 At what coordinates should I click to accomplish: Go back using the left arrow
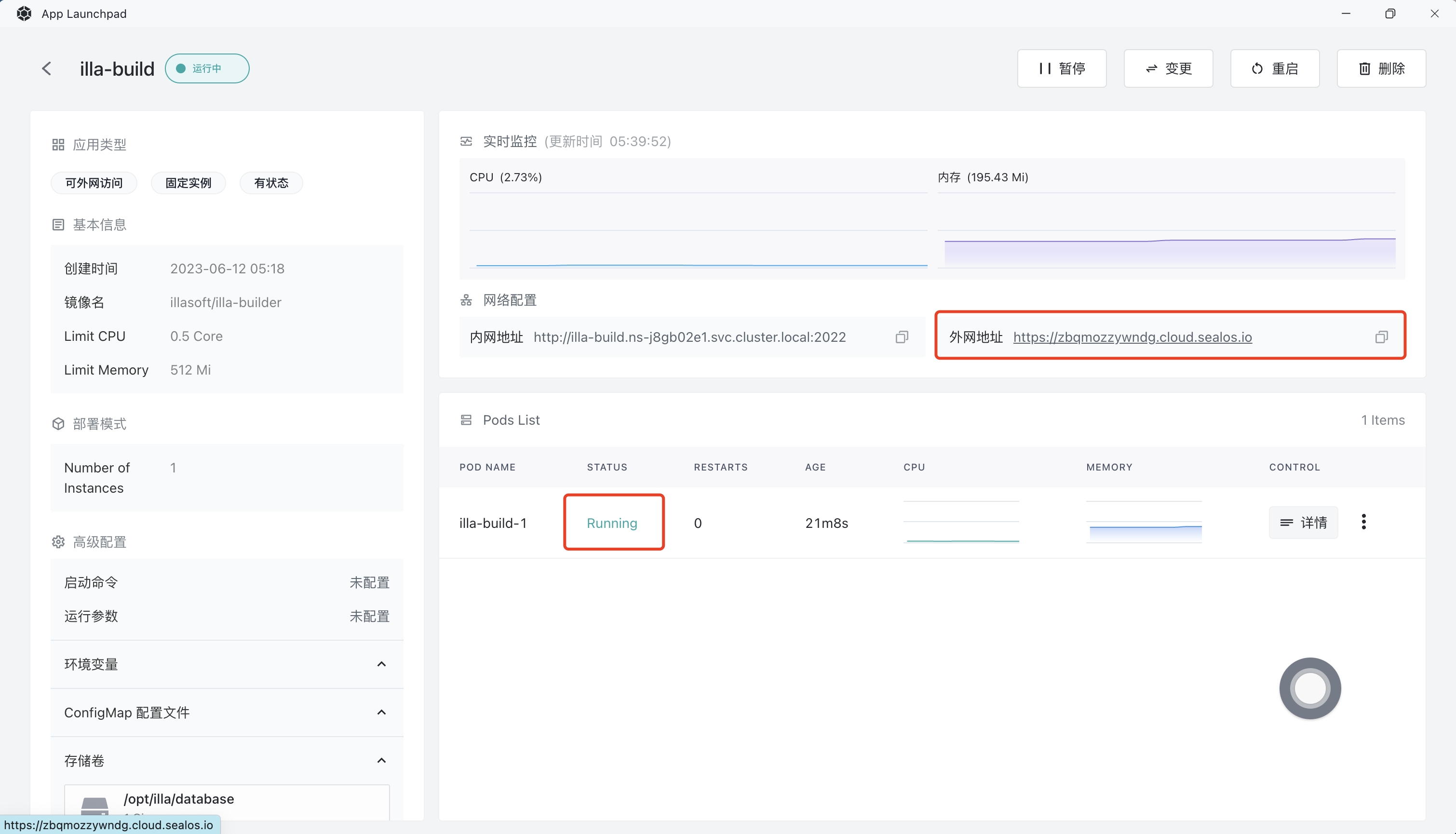[x=47, y=69]
